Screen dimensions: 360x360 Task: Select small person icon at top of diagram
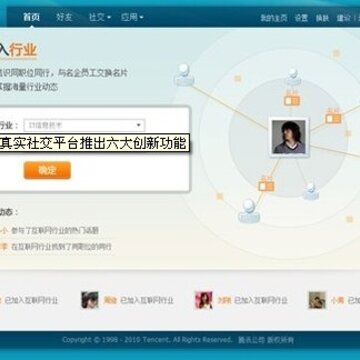click(x=293, y=77)
